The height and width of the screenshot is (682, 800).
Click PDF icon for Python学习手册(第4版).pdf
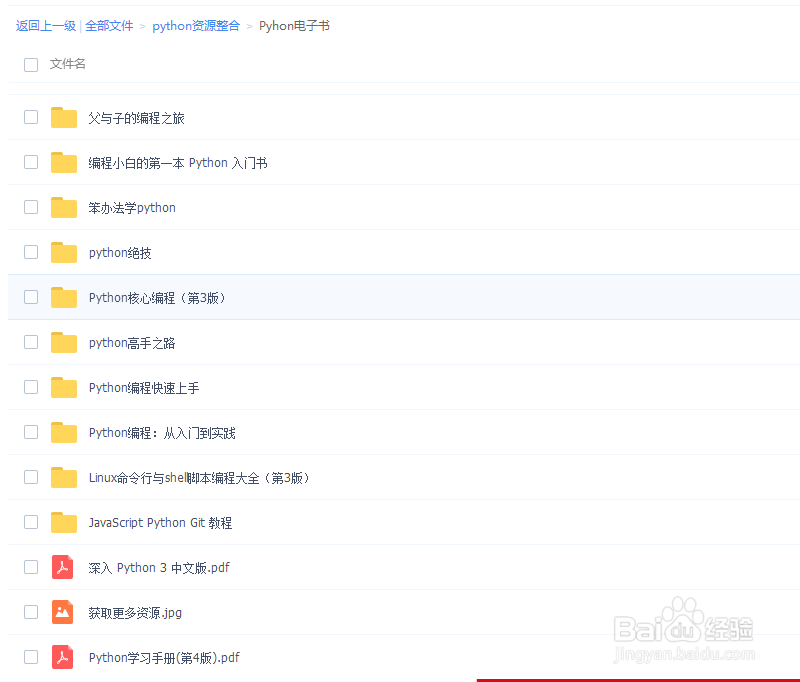[x=62, y=657]
